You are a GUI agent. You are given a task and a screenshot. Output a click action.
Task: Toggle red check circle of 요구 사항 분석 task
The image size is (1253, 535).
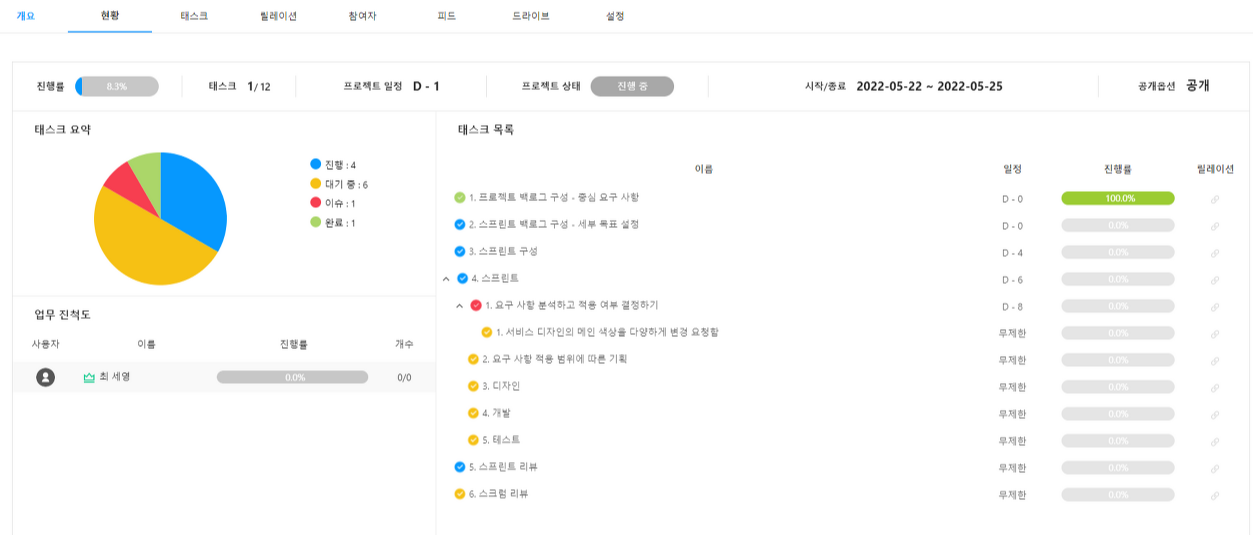click(x=476, y=305)
